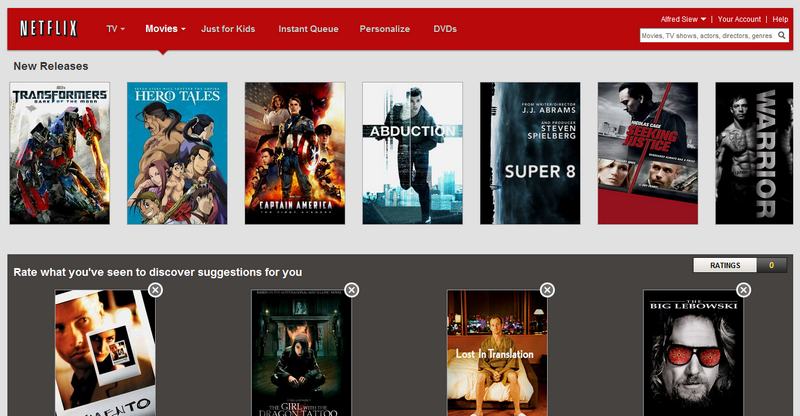
Task: Open the Abduction movie poster
Action: coord(412,153)
